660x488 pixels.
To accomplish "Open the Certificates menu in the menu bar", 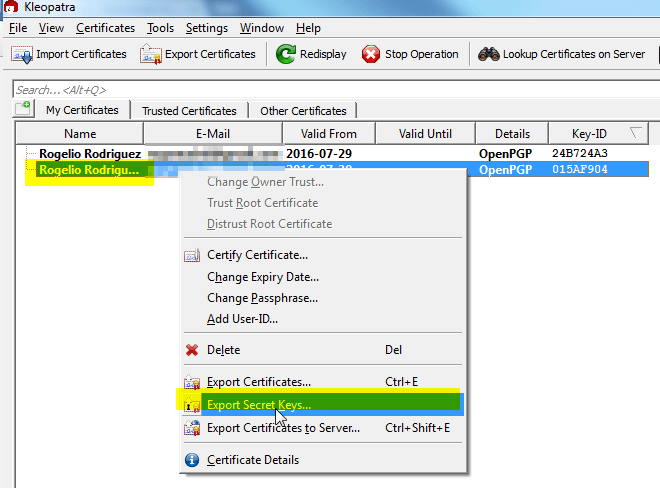I will (105, 28).
